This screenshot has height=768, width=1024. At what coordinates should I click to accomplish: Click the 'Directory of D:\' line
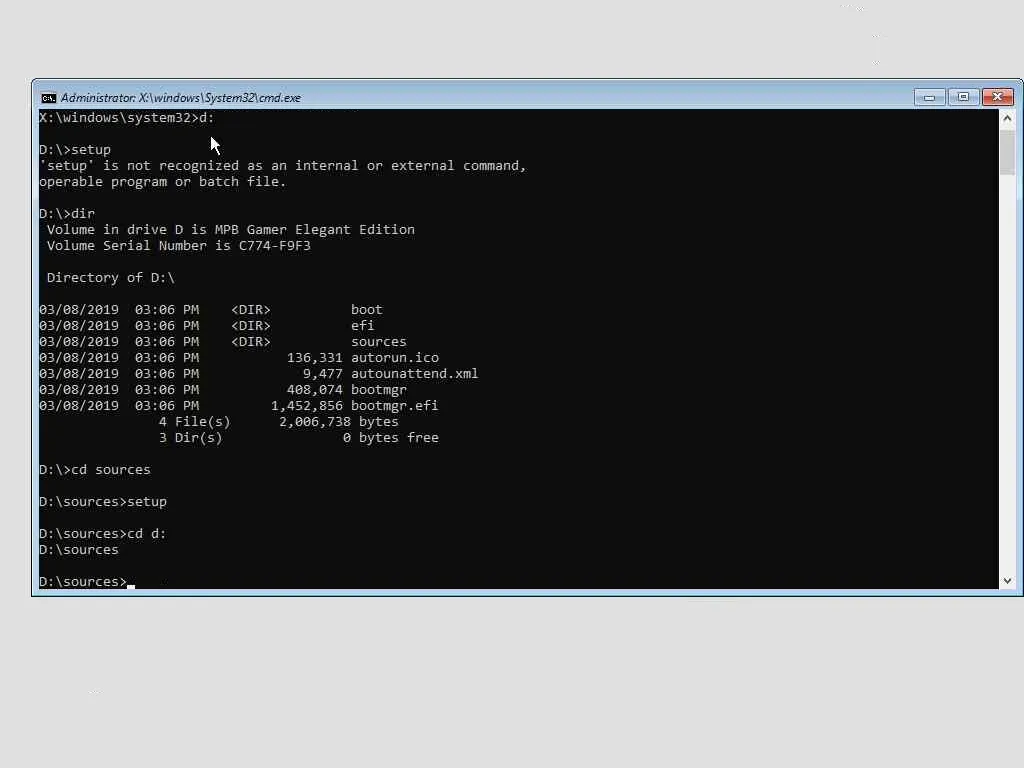tap(110, 278)
